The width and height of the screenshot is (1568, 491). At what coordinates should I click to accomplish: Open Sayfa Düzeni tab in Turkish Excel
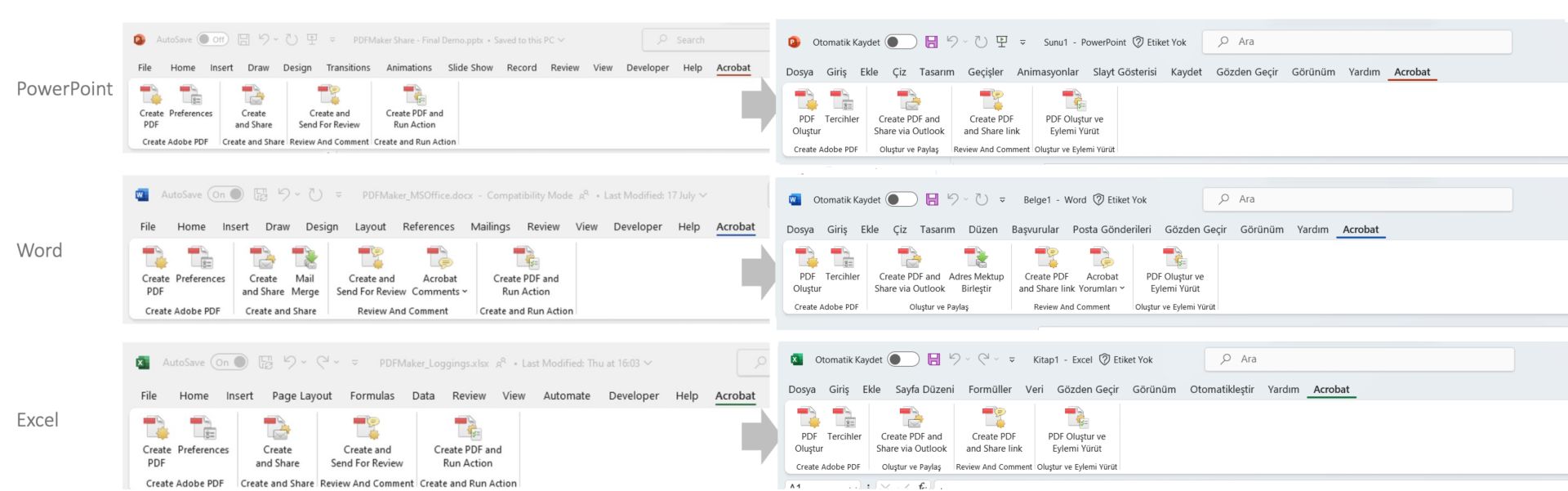(x=924, y=390)
